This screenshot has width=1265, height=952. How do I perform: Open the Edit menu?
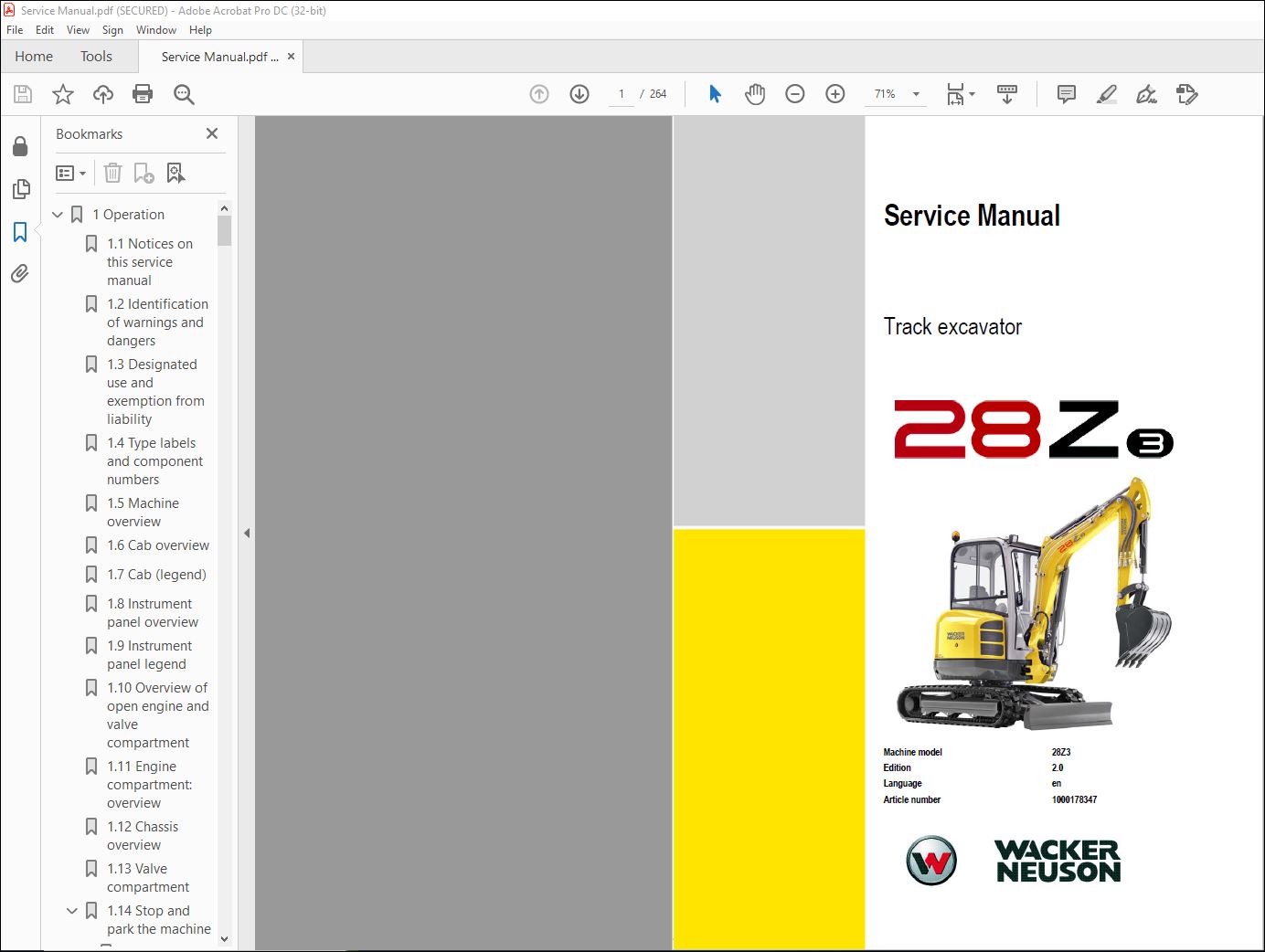(45, 30)
